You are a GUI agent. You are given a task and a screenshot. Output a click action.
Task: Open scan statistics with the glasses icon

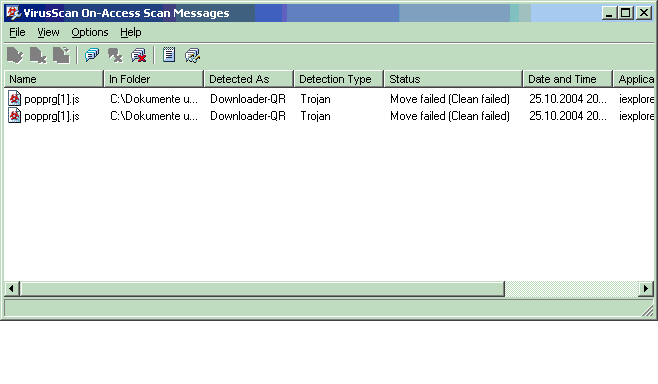pyautogui.click(x=193, y=55)
